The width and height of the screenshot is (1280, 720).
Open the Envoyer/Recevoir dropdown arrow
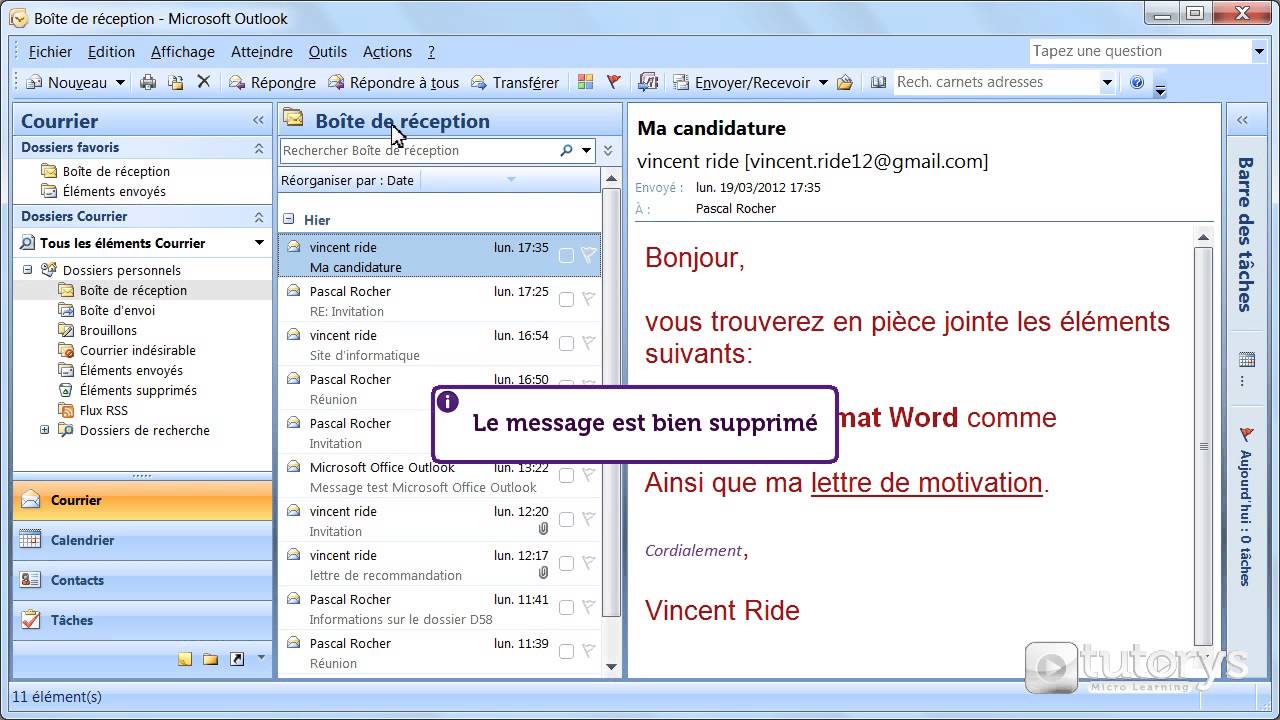823,83
